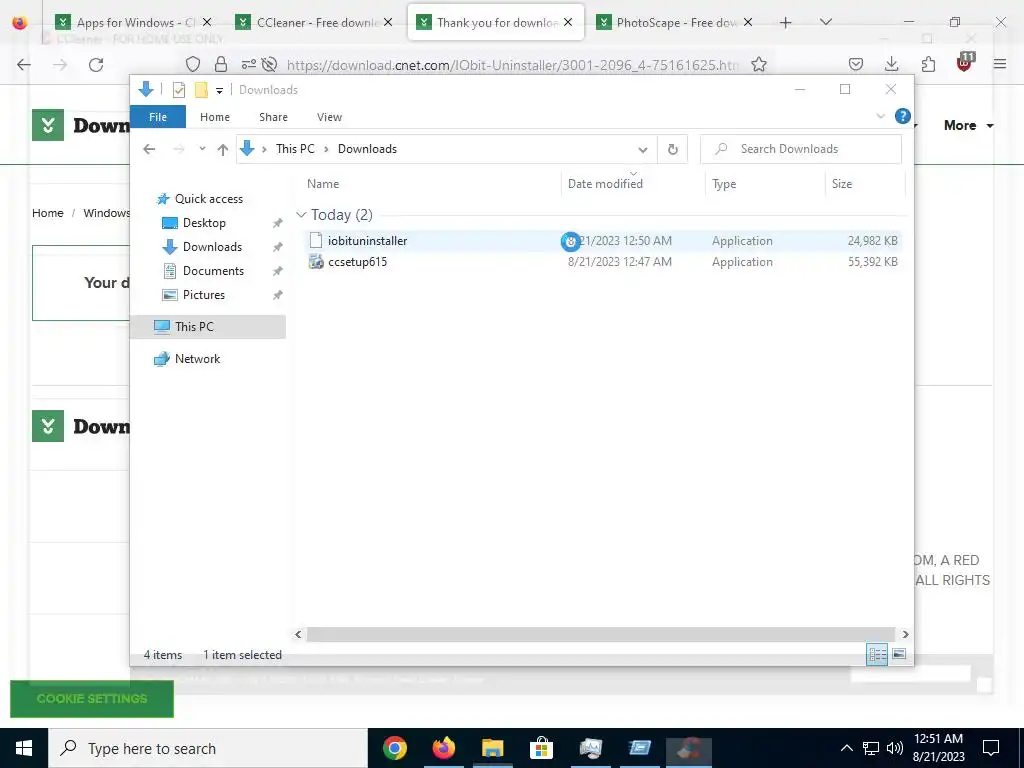This screenshot has height=768, width=1024.
Task: Select Pictures in navigation pane
Action: coord(203,295)
